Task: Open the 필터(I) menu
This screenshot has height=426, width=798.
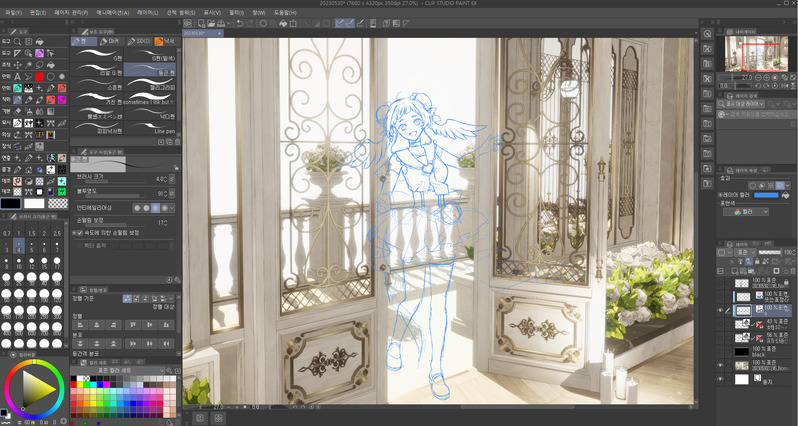Action: tap(238, 12)
